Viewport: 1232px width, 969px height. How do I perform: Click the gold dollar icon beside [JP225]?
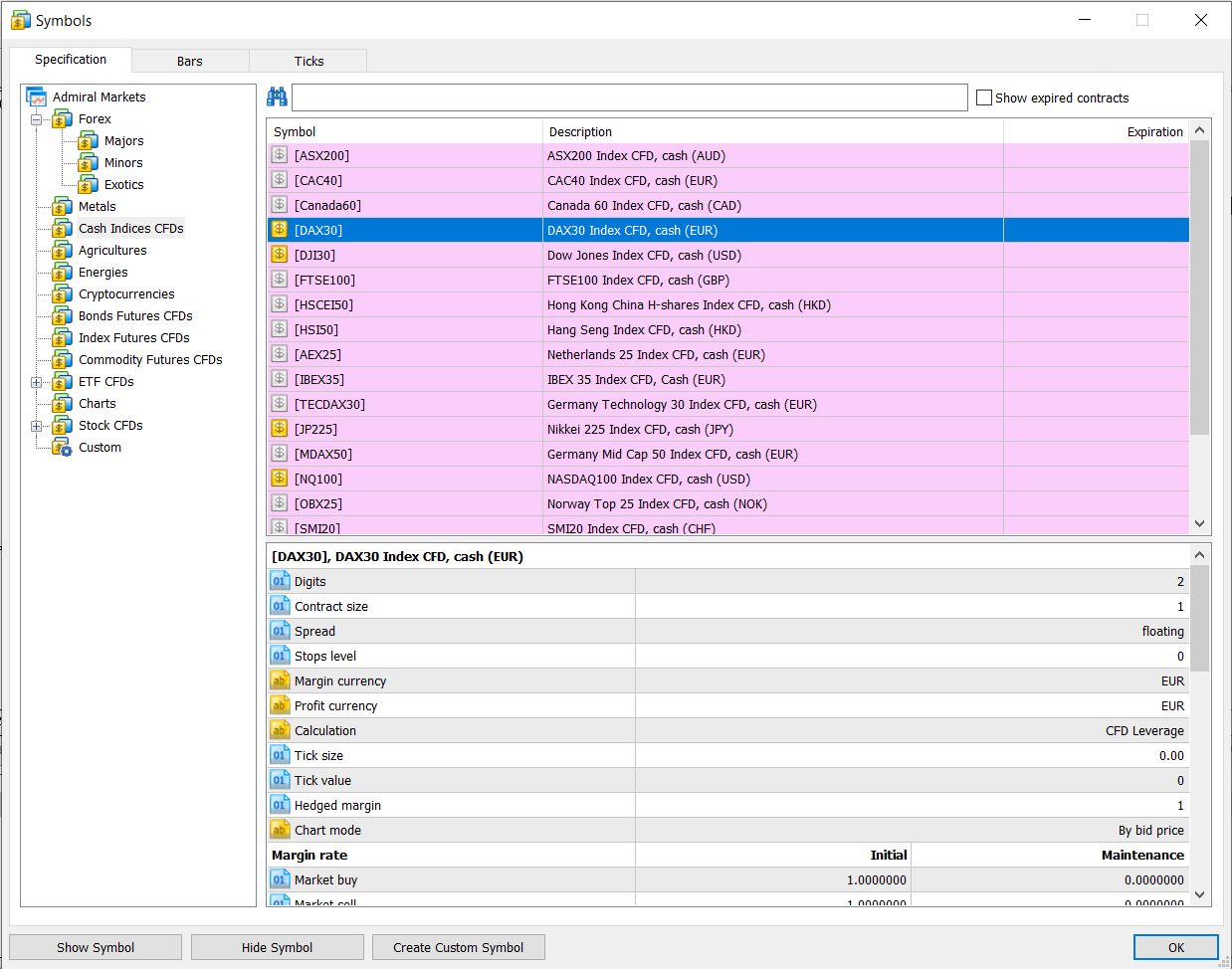tap(280, 429)
